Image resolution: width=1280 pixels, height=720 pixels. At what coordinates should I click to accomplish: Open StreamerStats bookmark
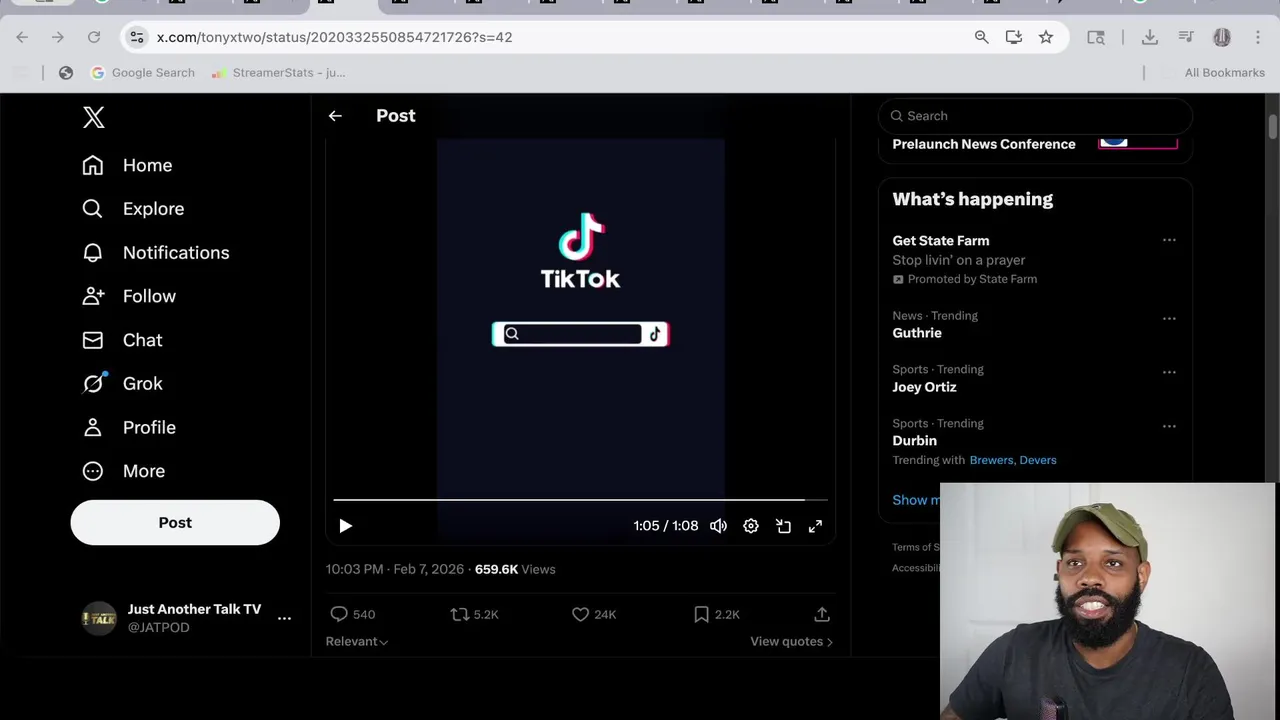278,73
